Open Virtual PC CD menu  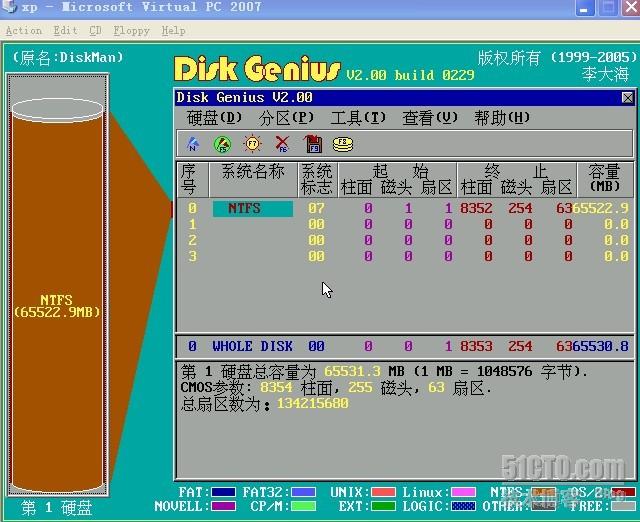pyautogui.click(x=95, y=31)
